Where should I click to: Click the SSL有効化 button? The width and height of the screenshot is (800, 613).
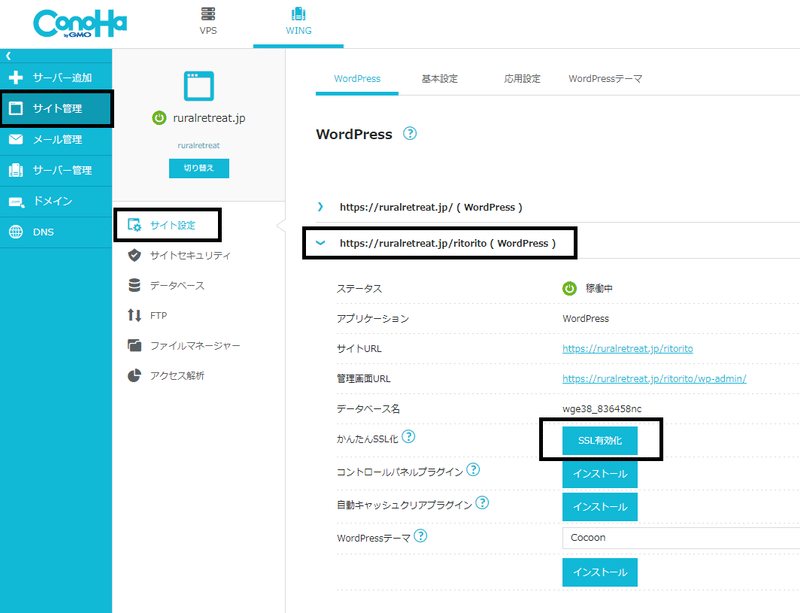(600, 440)
